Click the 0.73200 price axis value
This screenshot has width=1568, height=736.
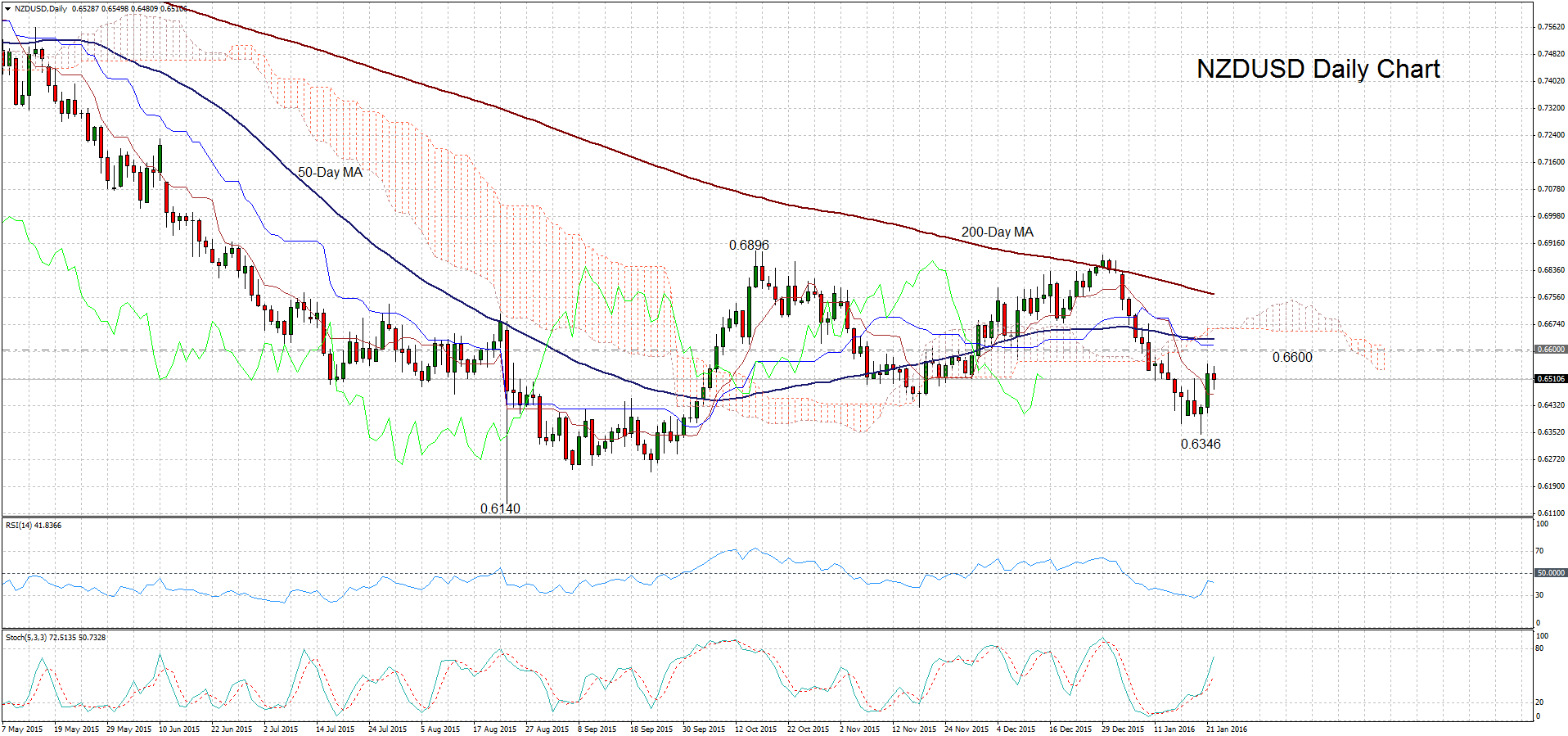[x=1551, y=108]
